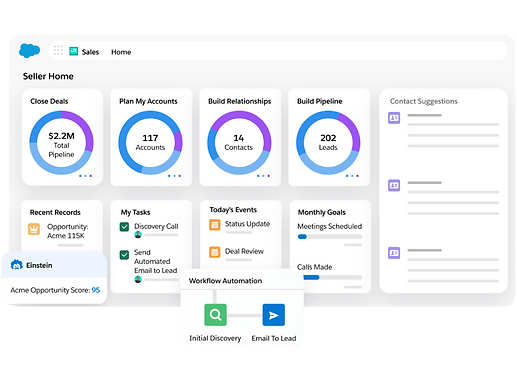
Task: Click the opportunity crown icon
Action: 34,229
